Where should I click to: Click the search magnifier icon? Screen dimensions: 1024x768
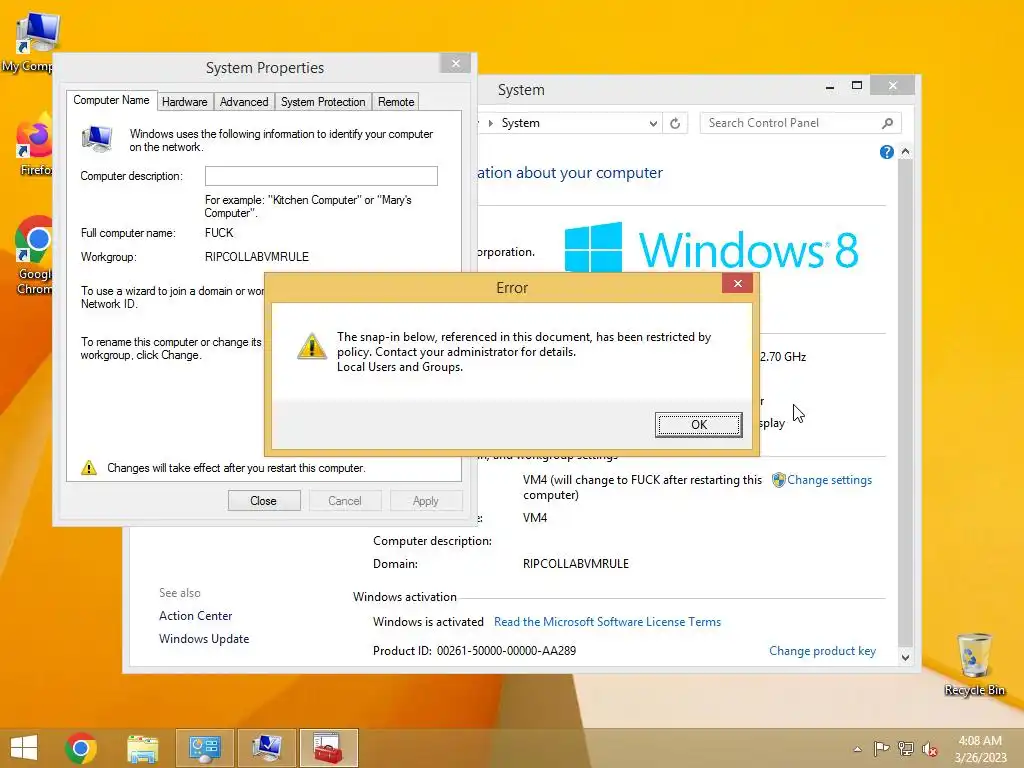(888, 123)
